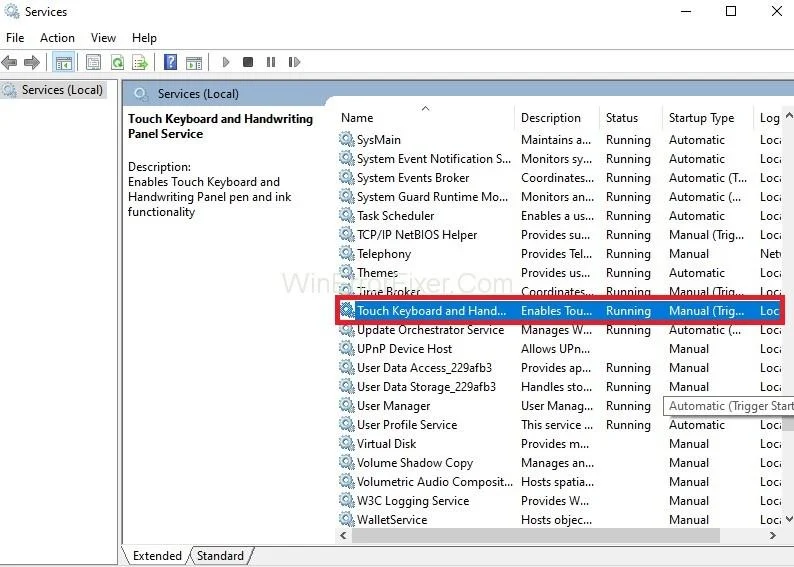Sort by the Status column header

pos(630,117)
